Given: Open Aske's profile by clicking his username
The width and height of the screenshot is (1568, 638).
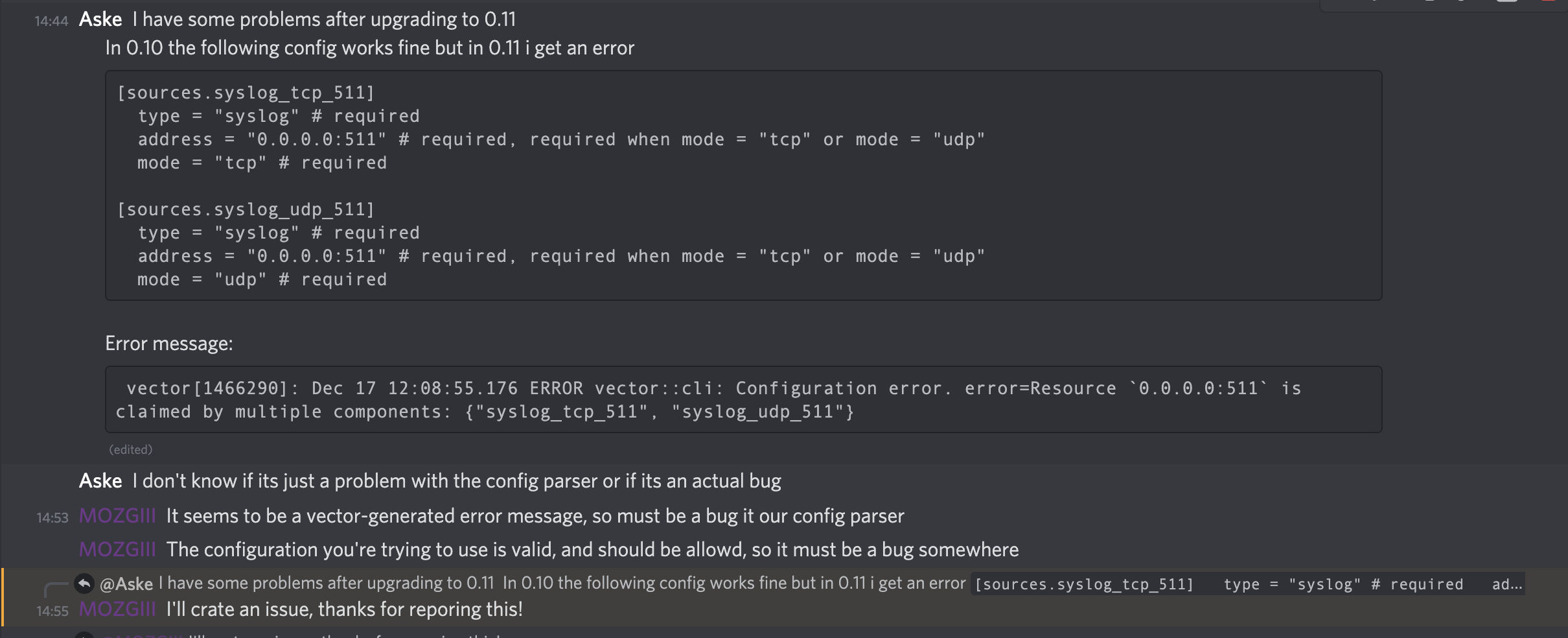Looking at the screenshot, I should click(99, 19).
